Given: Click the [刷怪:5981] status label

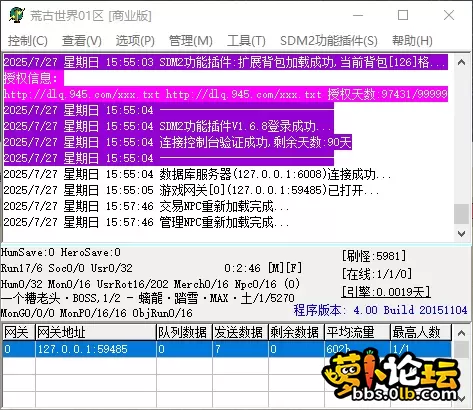Looking at the screenshot, I should (x=374, y=256).
